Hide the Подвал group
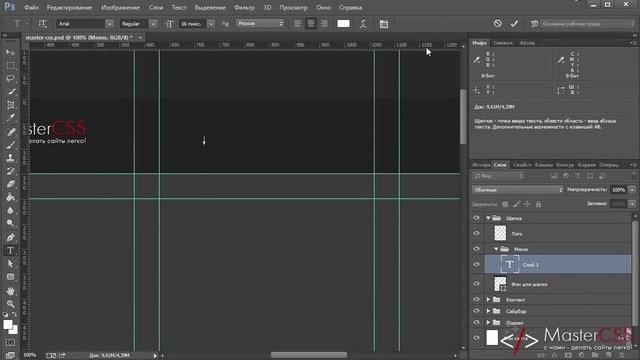640x360 pixels. tap(476, 322)
